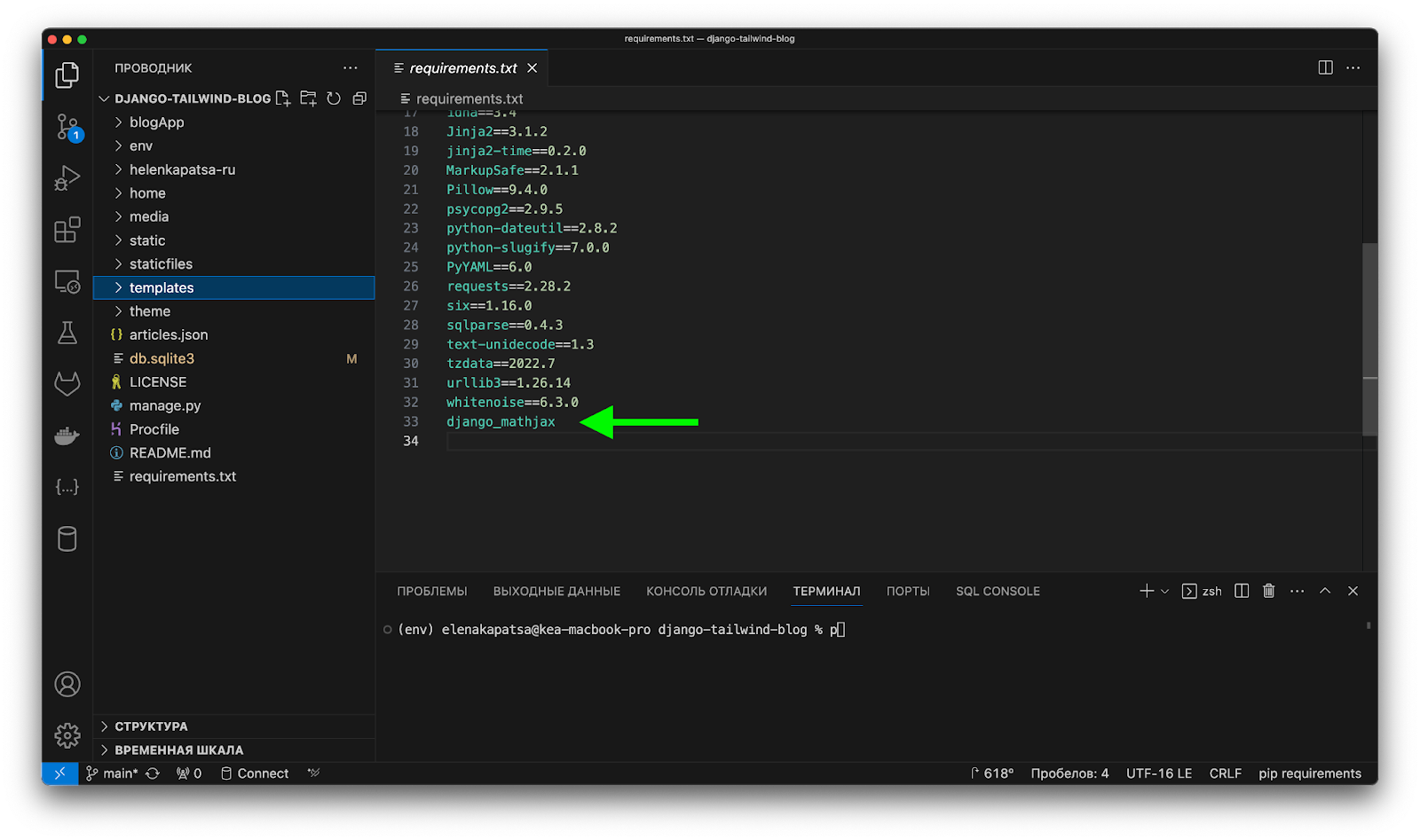Open Remote Explorer view icon
The image size is (1420, 840).
67,281
